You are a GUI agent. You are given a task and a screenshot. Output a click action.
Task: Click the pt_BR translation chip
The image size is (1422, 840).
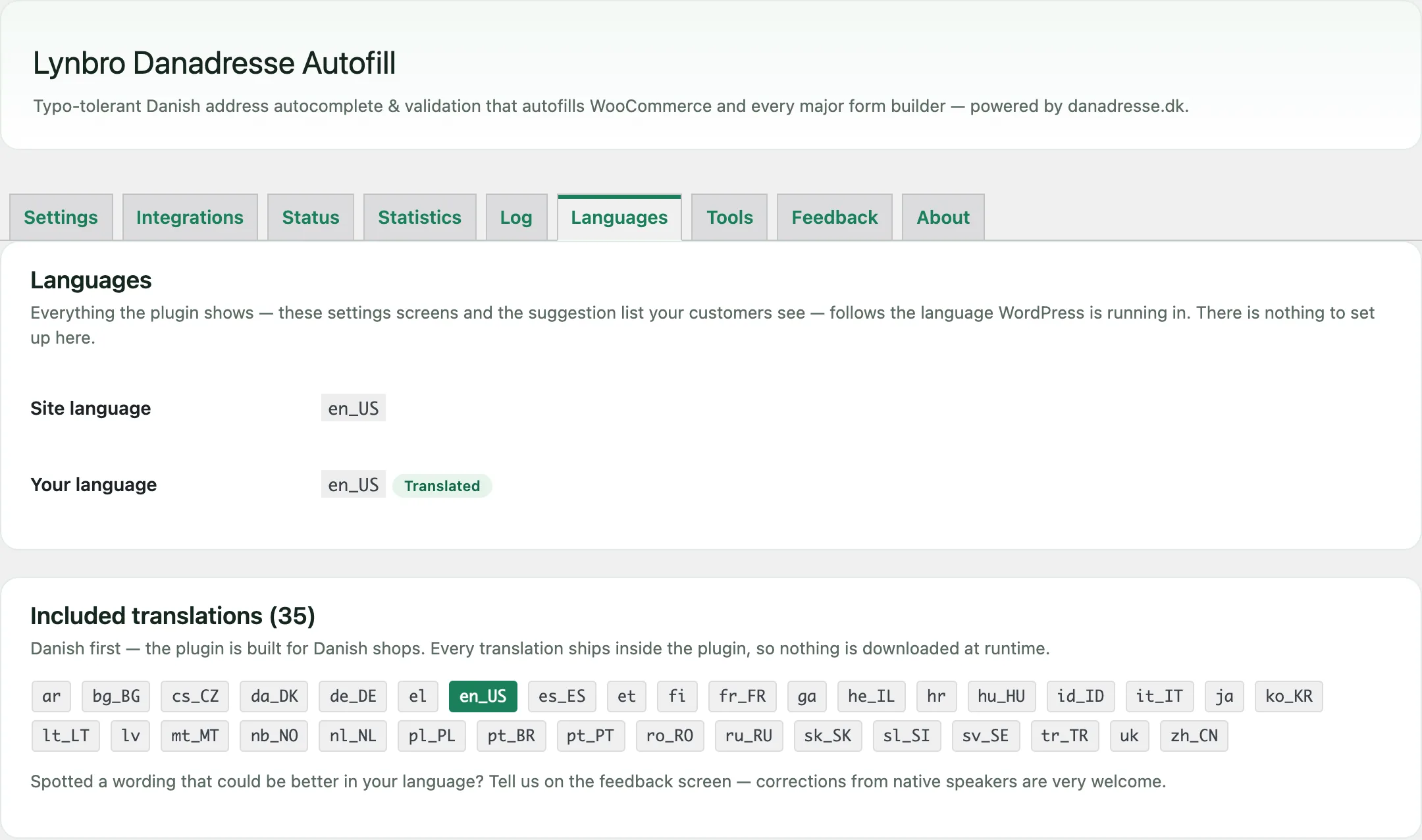click(x=512, y=736)
